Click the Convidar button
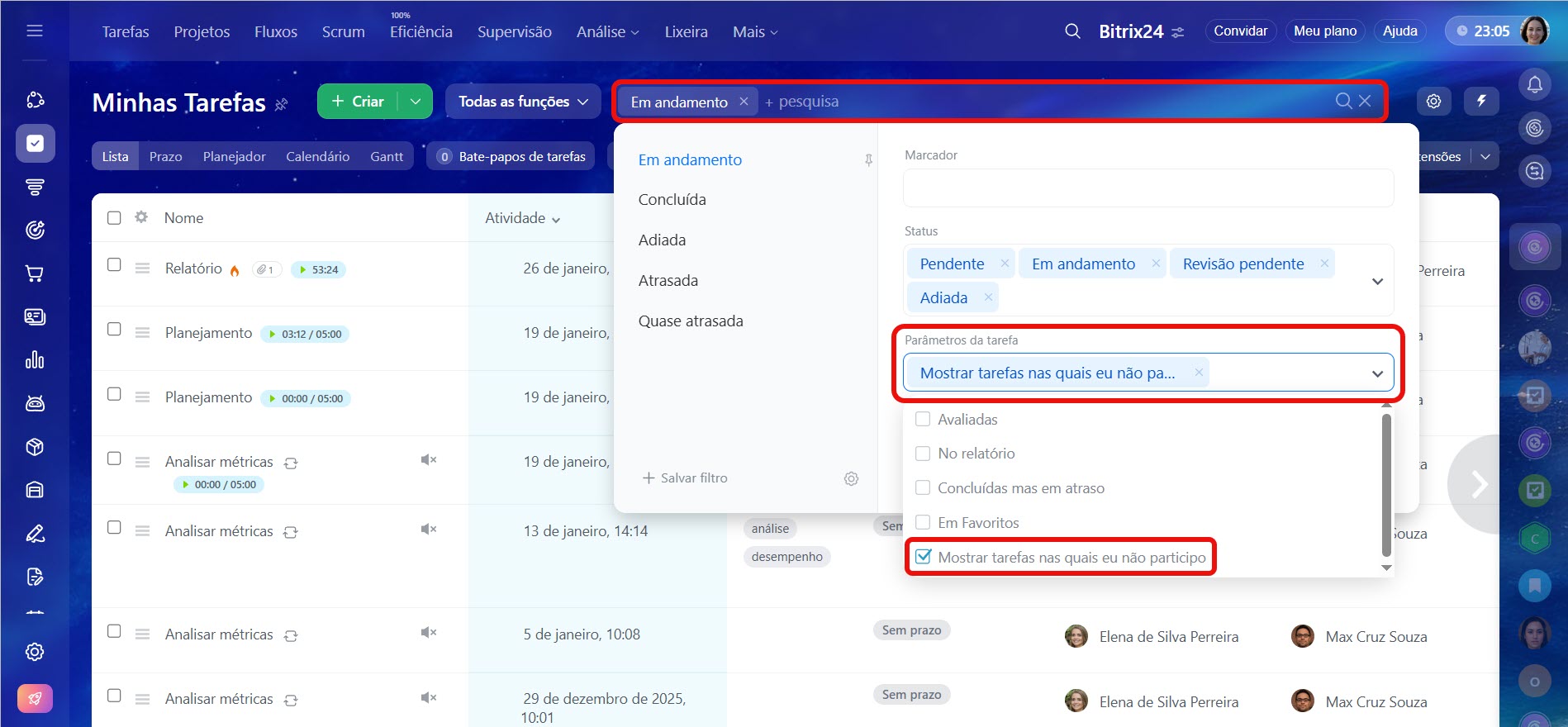This screenshot has width=1568, height=727. 1240,31
